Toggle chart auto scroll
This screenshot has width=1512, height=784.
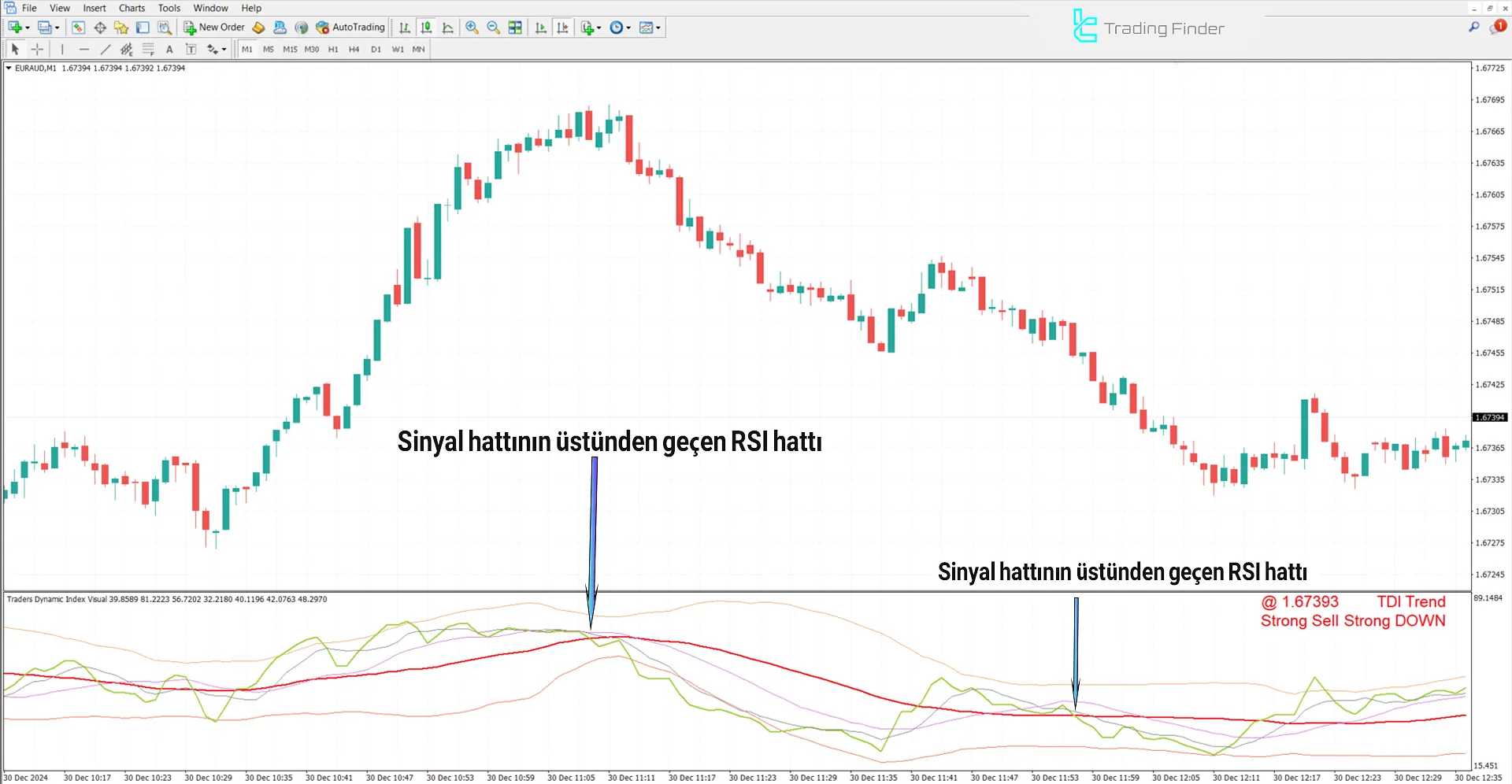pos(541,28)
